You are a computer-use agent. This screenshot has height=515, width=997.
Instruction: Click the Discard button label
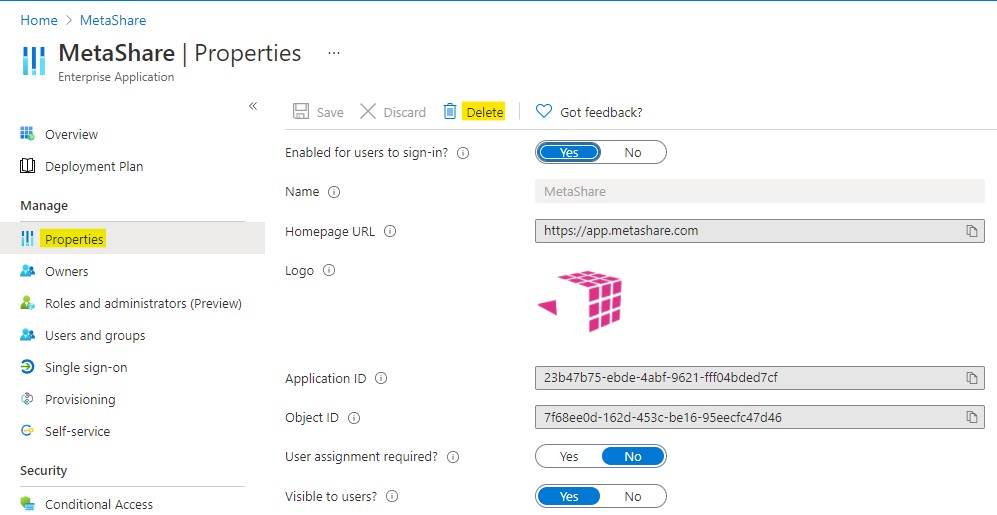404,113
